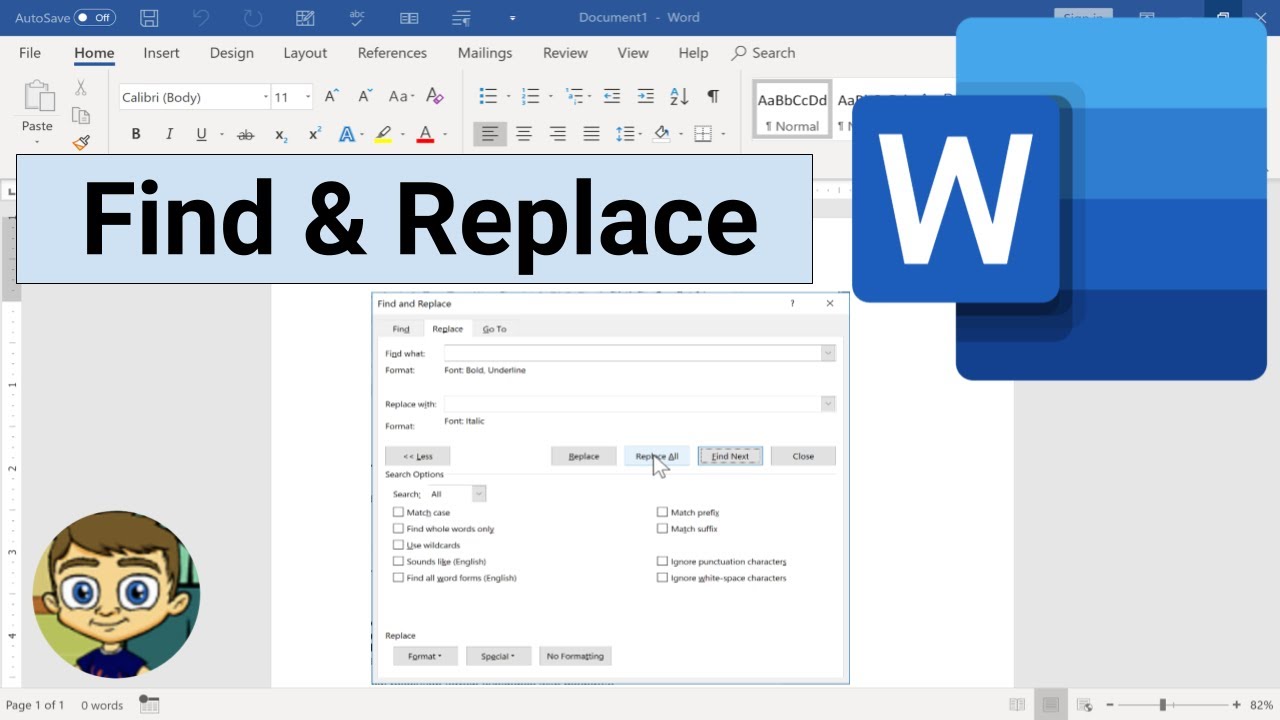Click the Undo arrow icon
Viewport: 1280px width, 720px height.
tap(201, 18)
